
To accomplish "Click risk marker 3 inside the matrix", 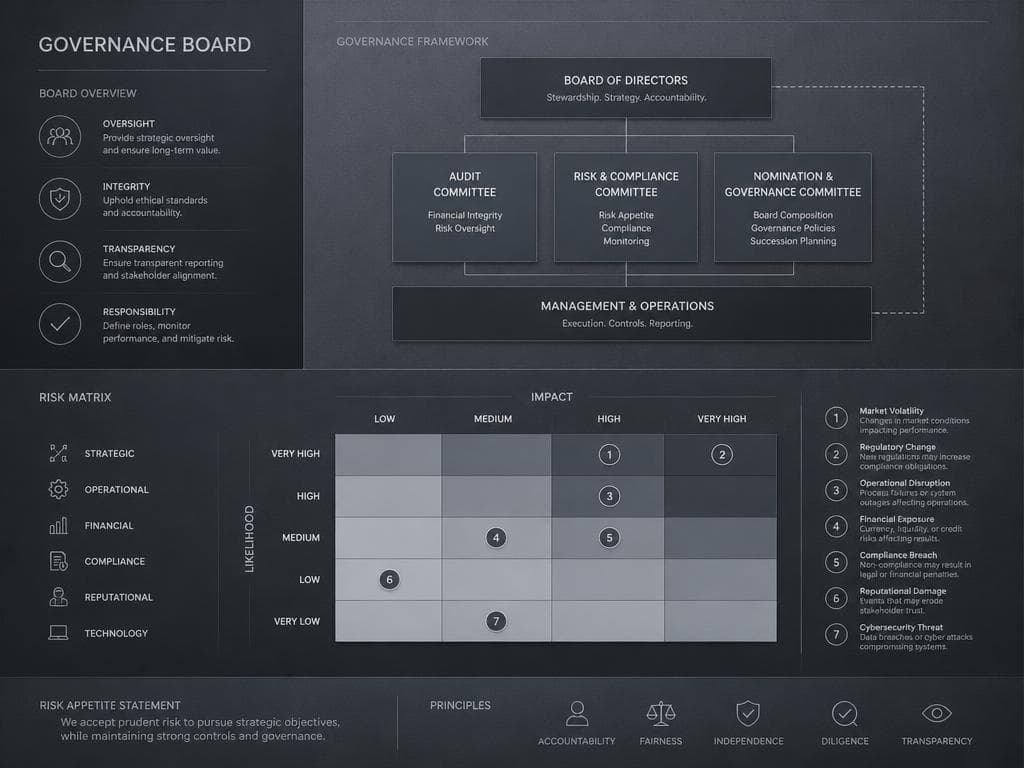I will click(609, 496).
